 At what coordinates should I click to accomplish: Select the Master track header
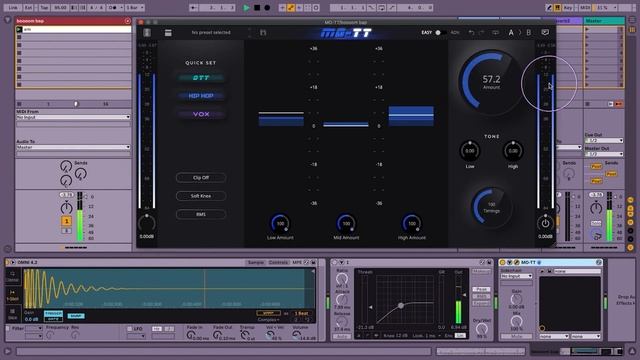click(604, 21)
